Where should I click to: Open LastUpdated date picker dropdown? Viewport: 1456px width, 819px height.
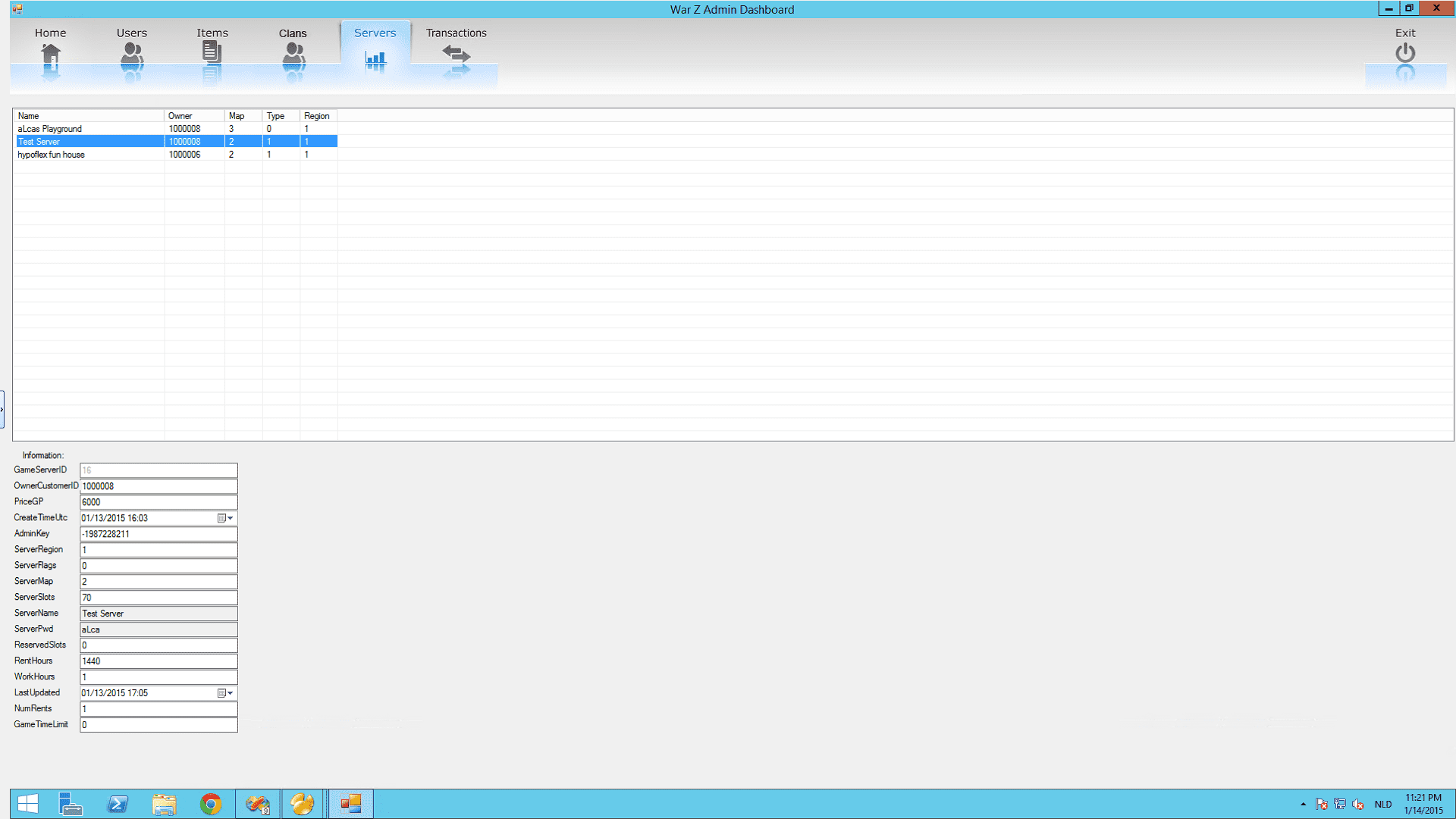(x=225, y=693)
